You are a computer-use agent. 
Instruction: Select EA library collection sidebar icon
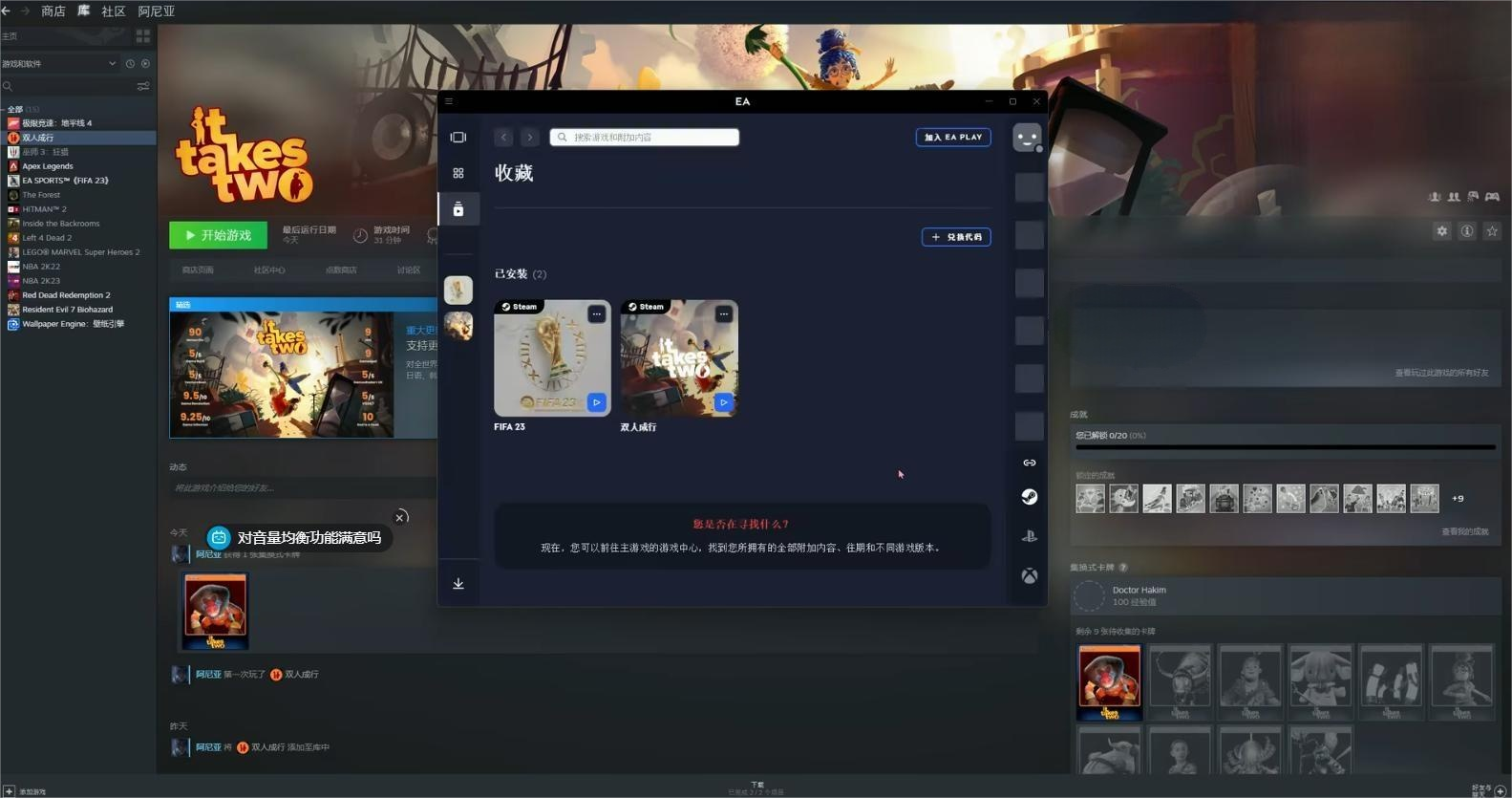click(x=458, y=209)
